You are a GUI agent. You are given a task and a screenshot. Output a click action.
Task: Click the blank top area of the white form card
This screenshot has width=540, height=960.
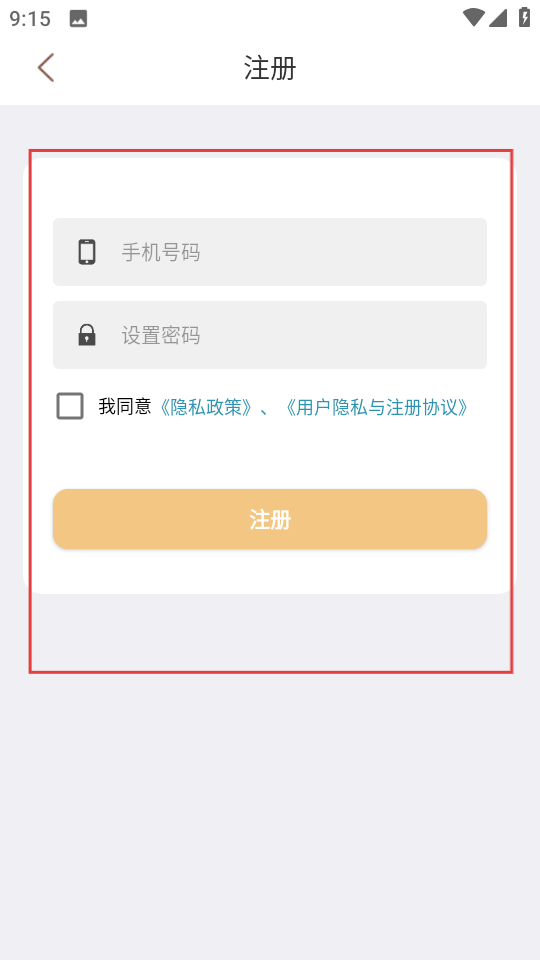click(x=270, y=188)
